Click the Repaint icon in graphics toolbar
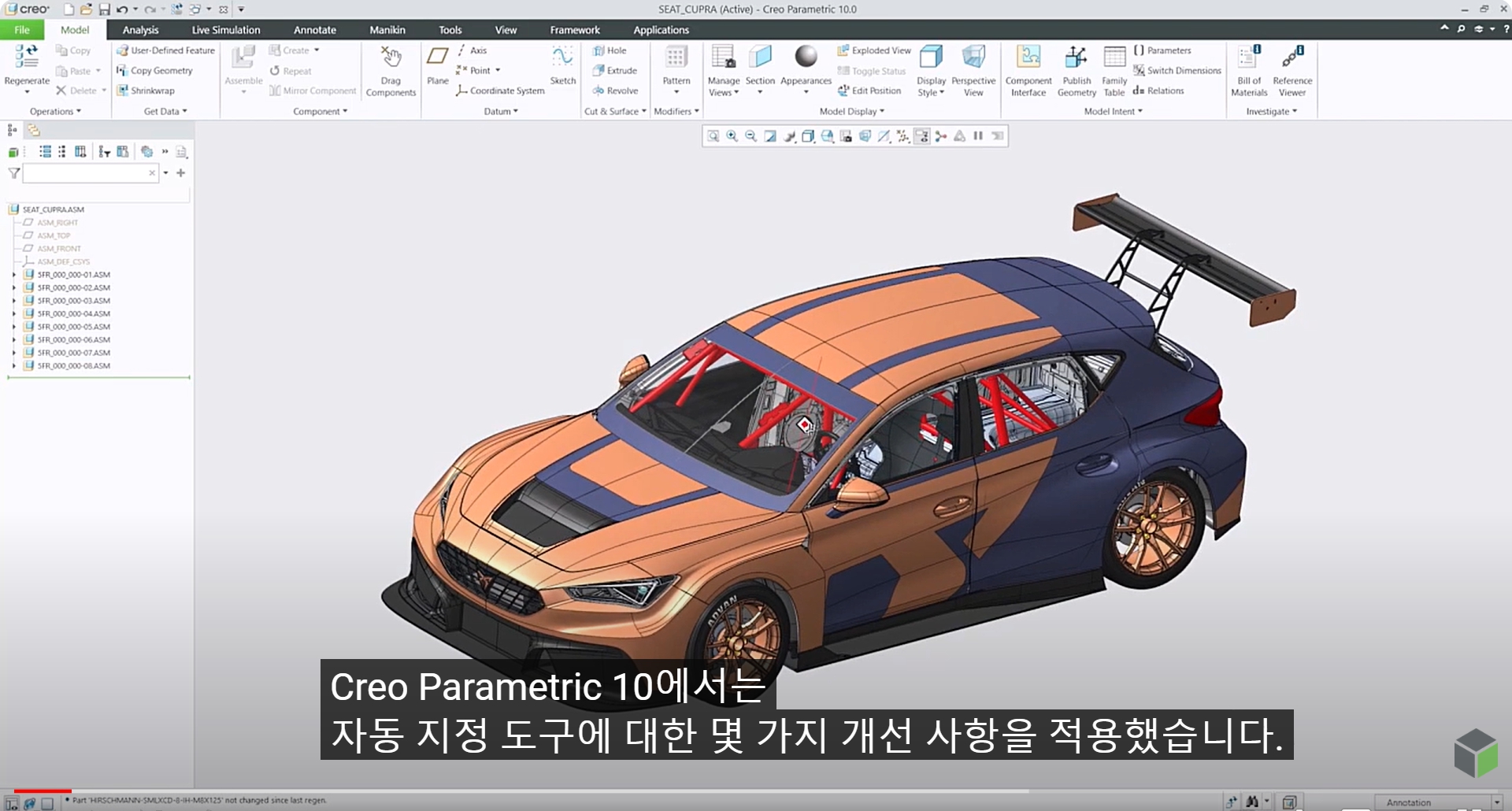Image resolution: width=1512 pixels, height=811 pixels. [x=770, y=136]
